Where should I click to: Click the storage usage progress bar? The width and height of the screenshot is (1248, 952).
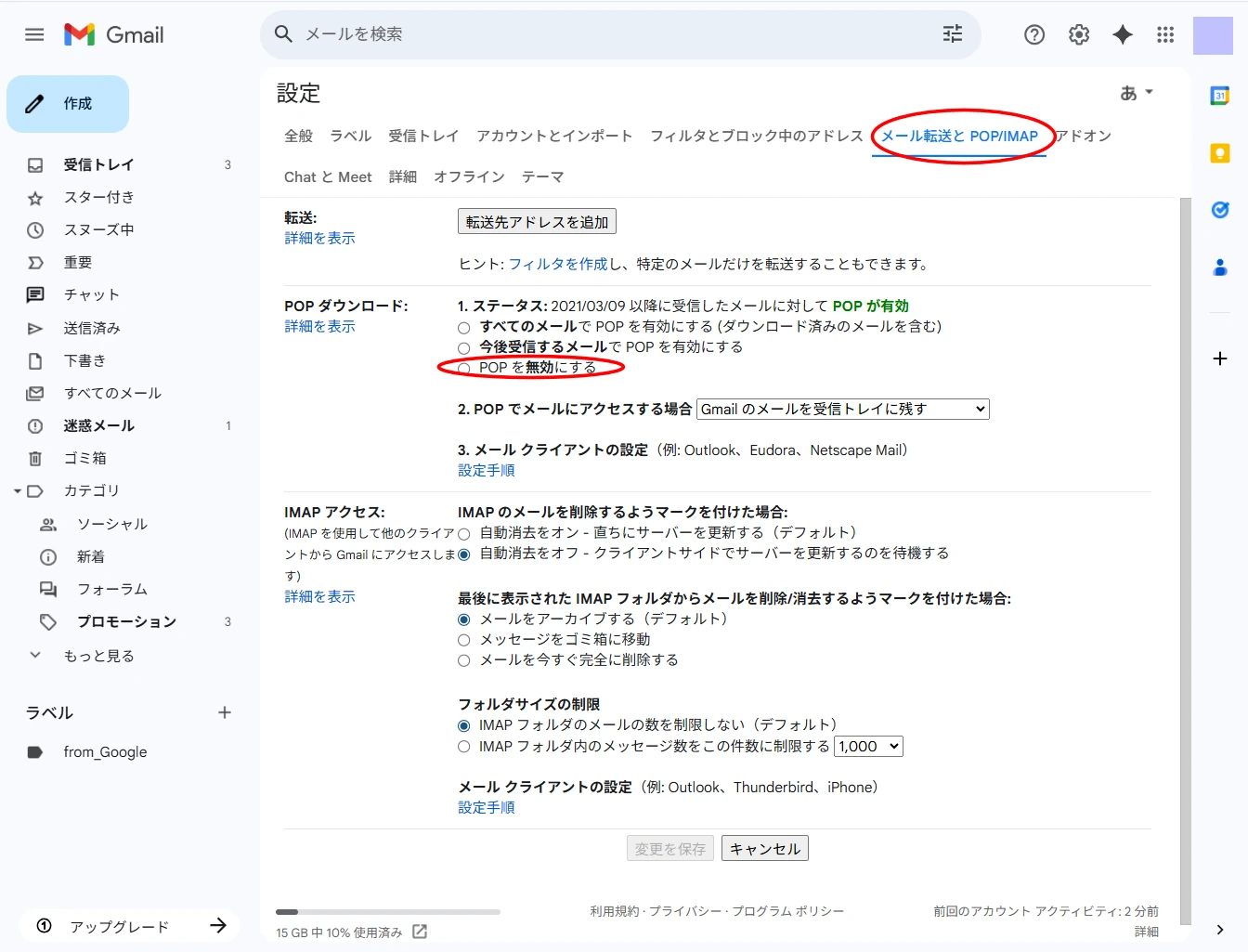point(387,912)
